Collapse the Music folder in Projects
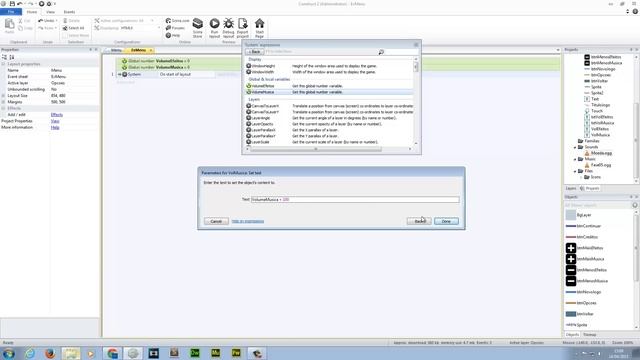The height and width of the screenshot is (360, 640). click(575, 159)
